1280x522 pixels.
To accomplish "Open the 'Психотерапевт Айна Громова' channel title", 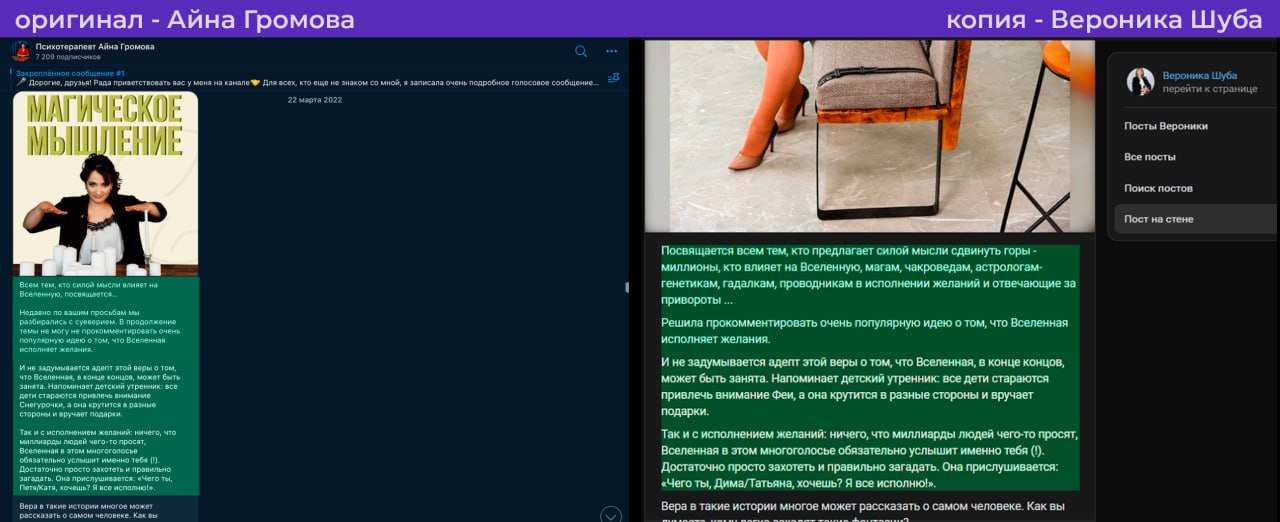I will coord(95,46).
